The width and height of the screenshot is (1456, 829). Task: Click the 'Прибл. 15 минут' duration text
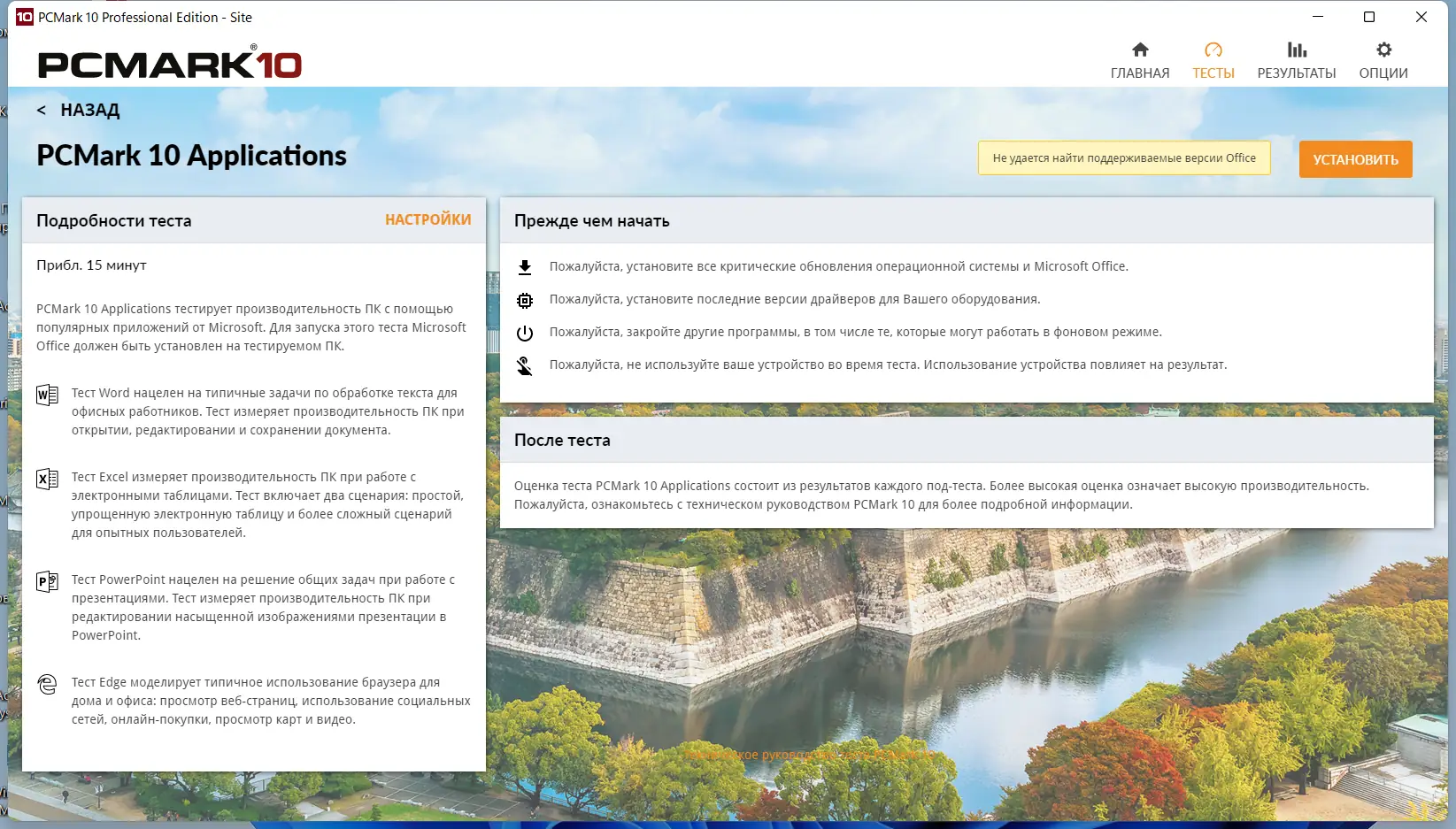coord(92,265)
